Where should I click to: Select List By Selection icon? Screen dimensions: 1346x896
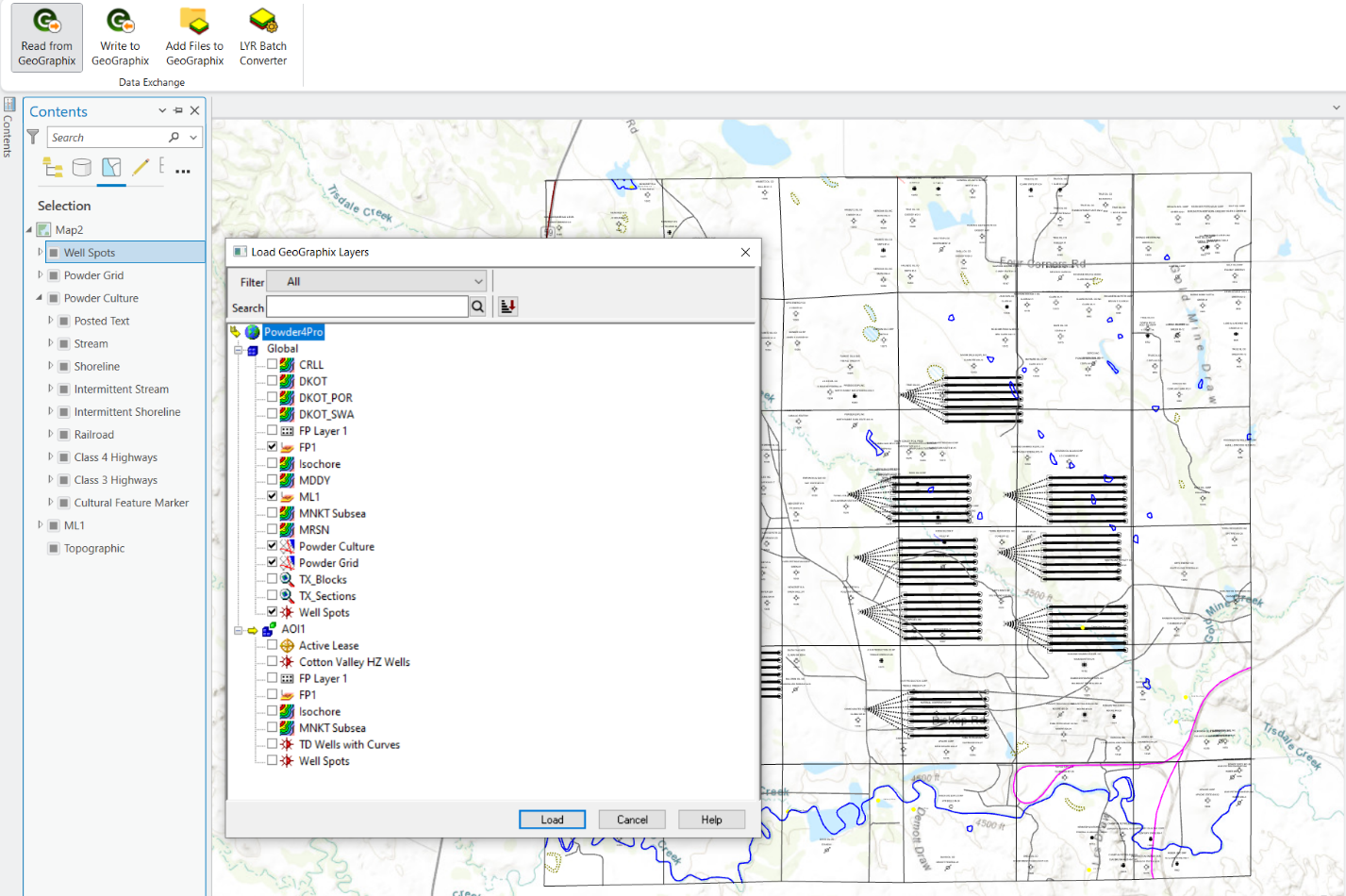tap(111, 168)
